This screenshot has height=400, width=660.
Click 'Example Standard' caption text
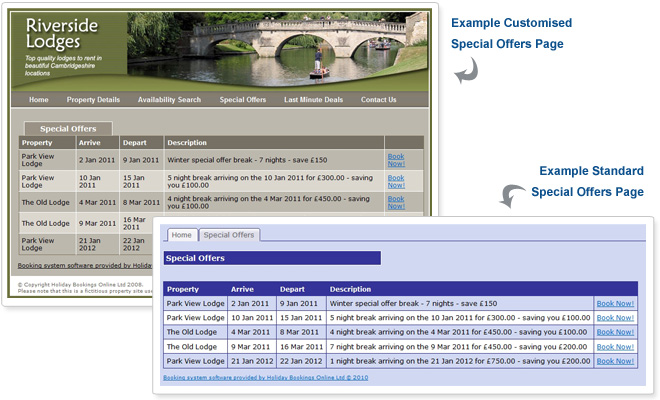(x=591, y=171)
